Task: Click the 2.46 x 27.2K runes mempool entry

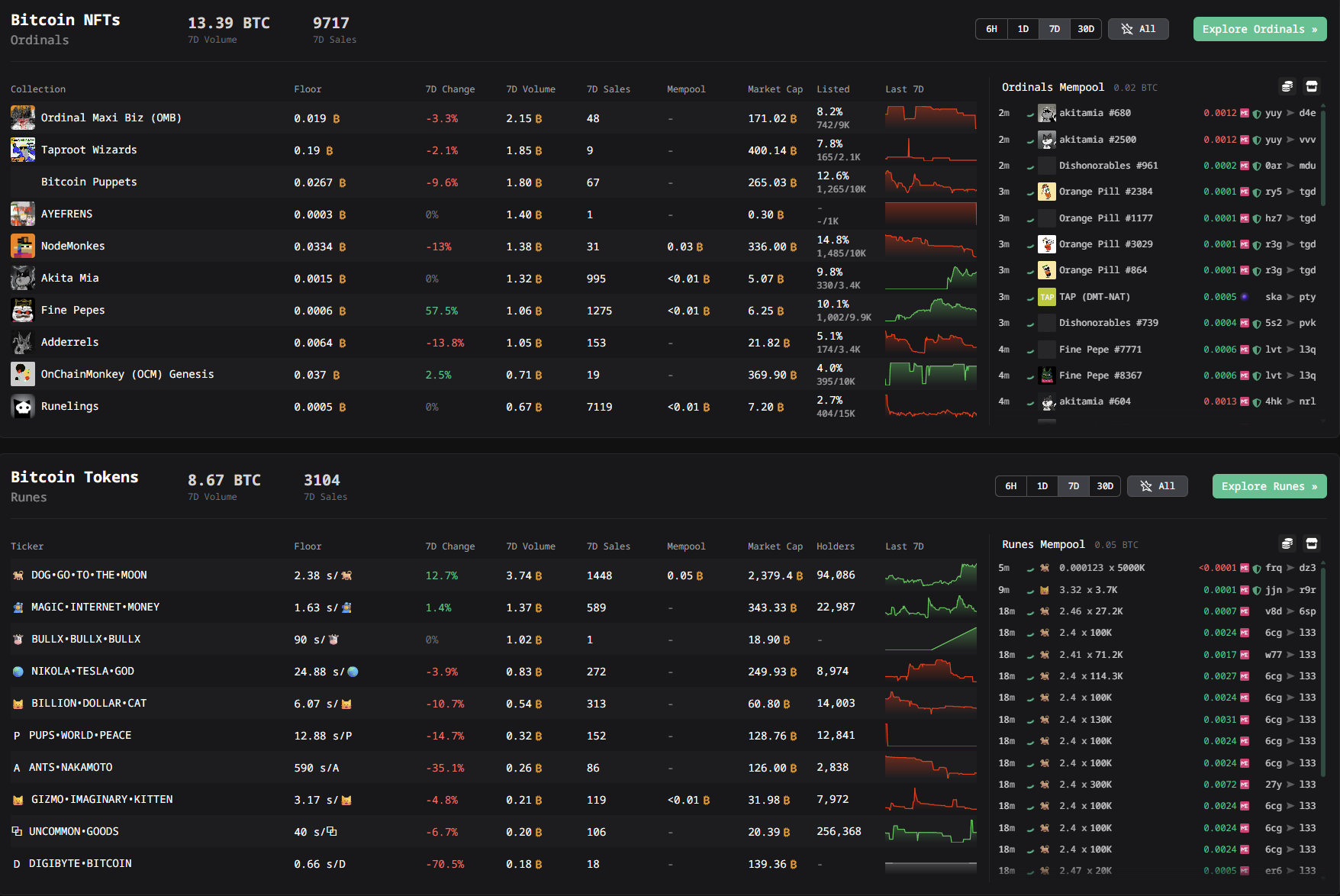Action: 1157,611
